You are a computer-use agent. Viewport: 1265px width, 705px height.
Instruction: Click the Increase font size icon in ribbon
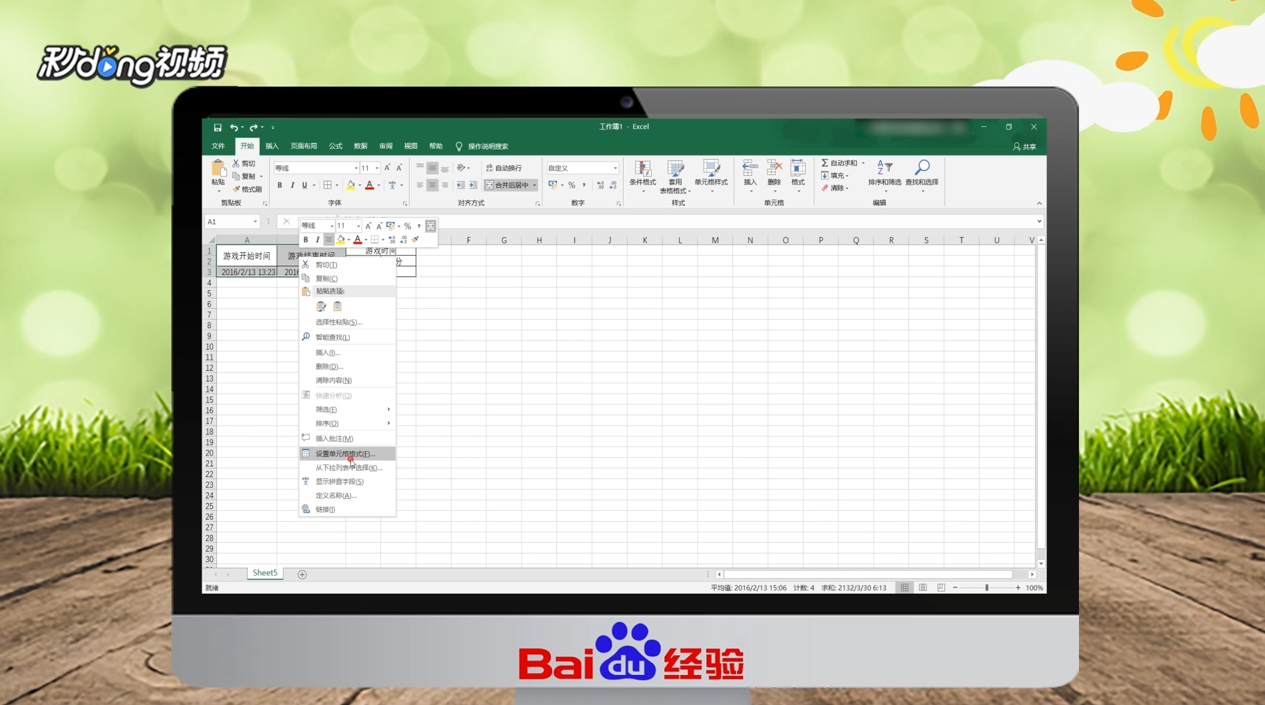388,168
